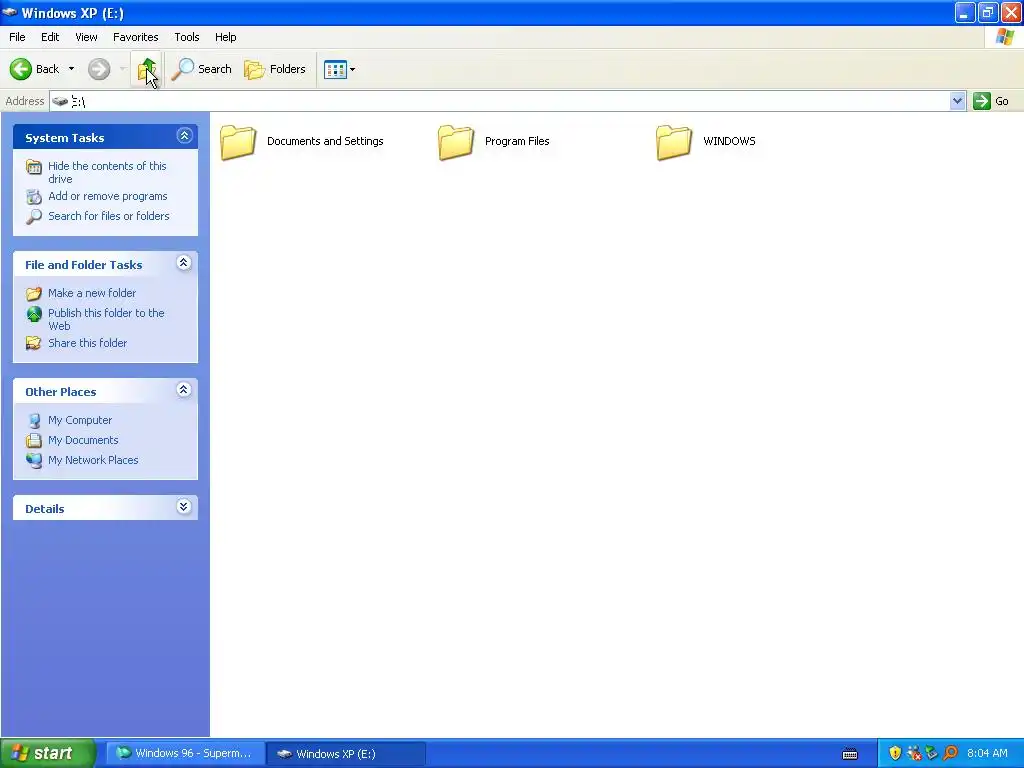Click Share this folder link
Image resolution: width=1024 pixels, height=768 pixels.
(88, 343)
